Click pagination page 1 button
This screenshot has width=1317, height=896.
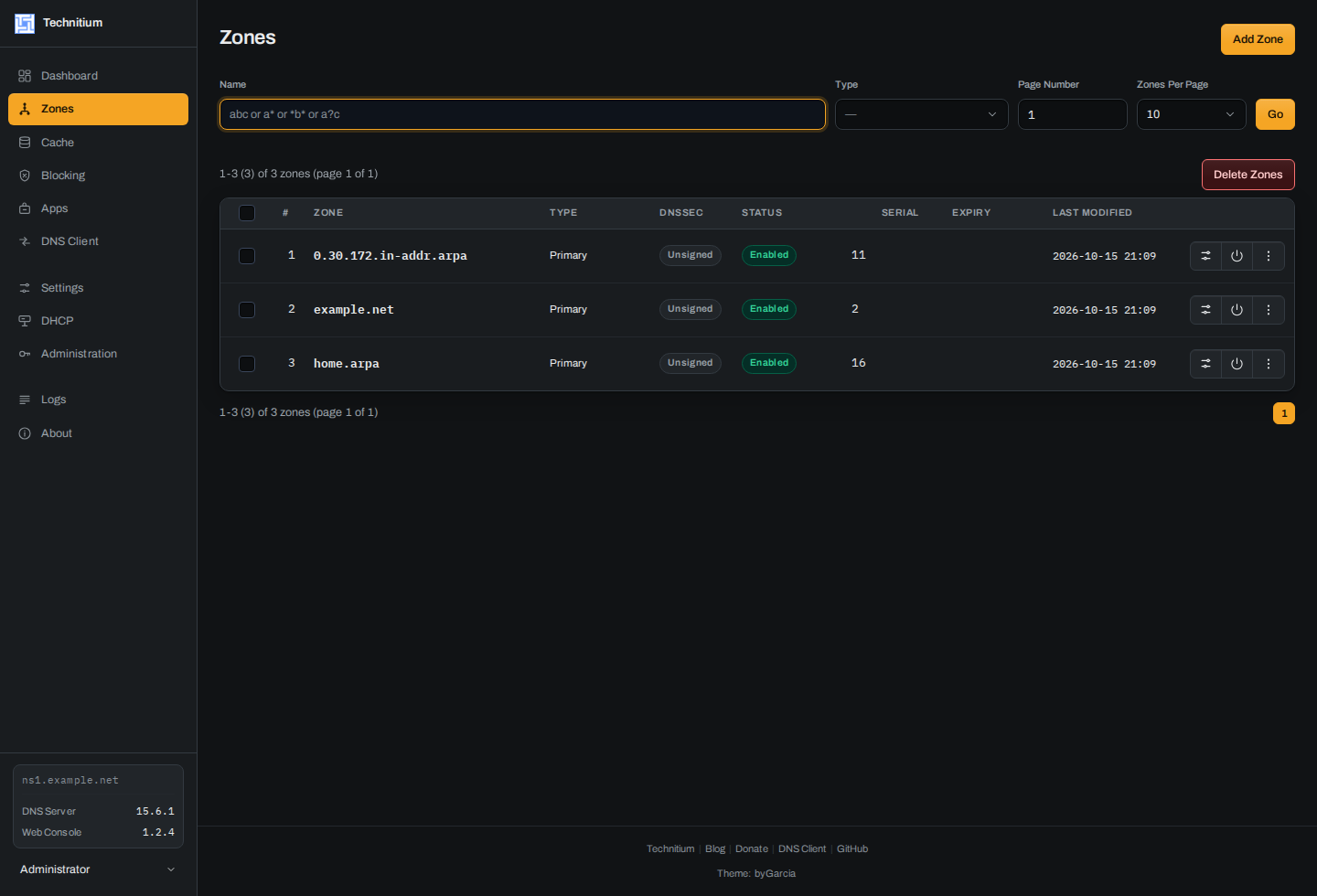tap(1284, 413)
